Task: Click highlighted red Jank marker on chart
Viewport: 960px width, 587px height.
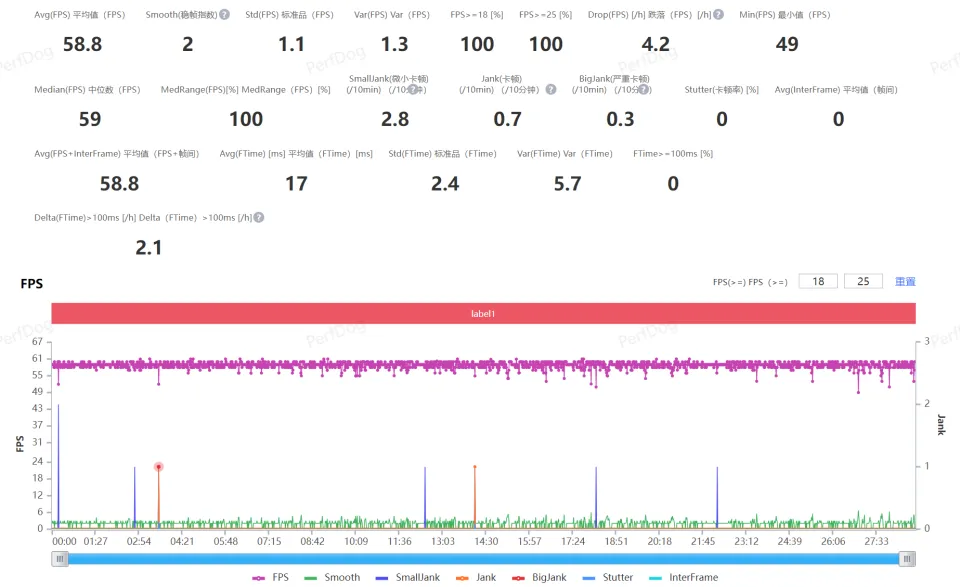Action: click(x=158, y=467)
